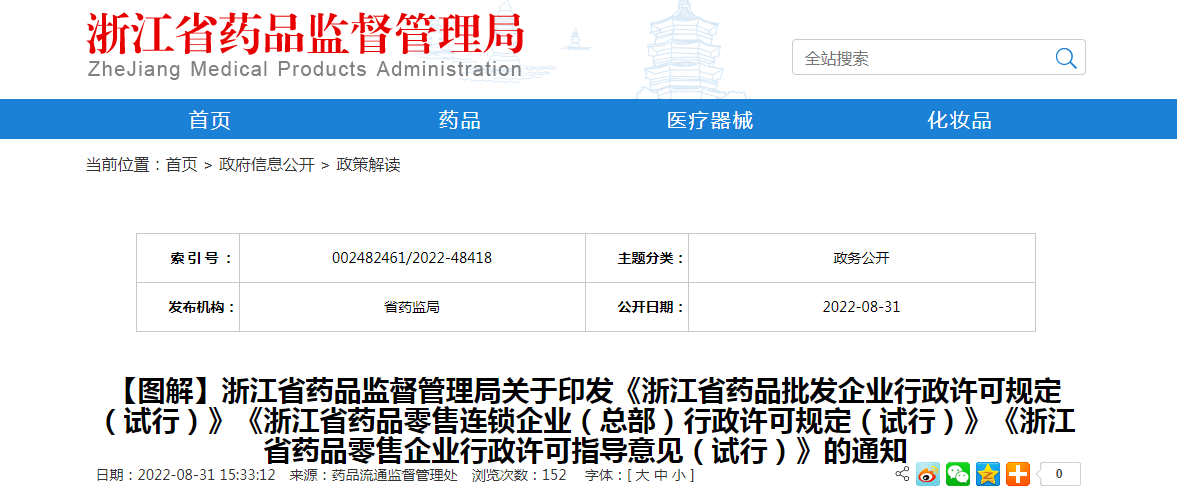Select index number 002482461/2022-48418

tap(411, 258)
